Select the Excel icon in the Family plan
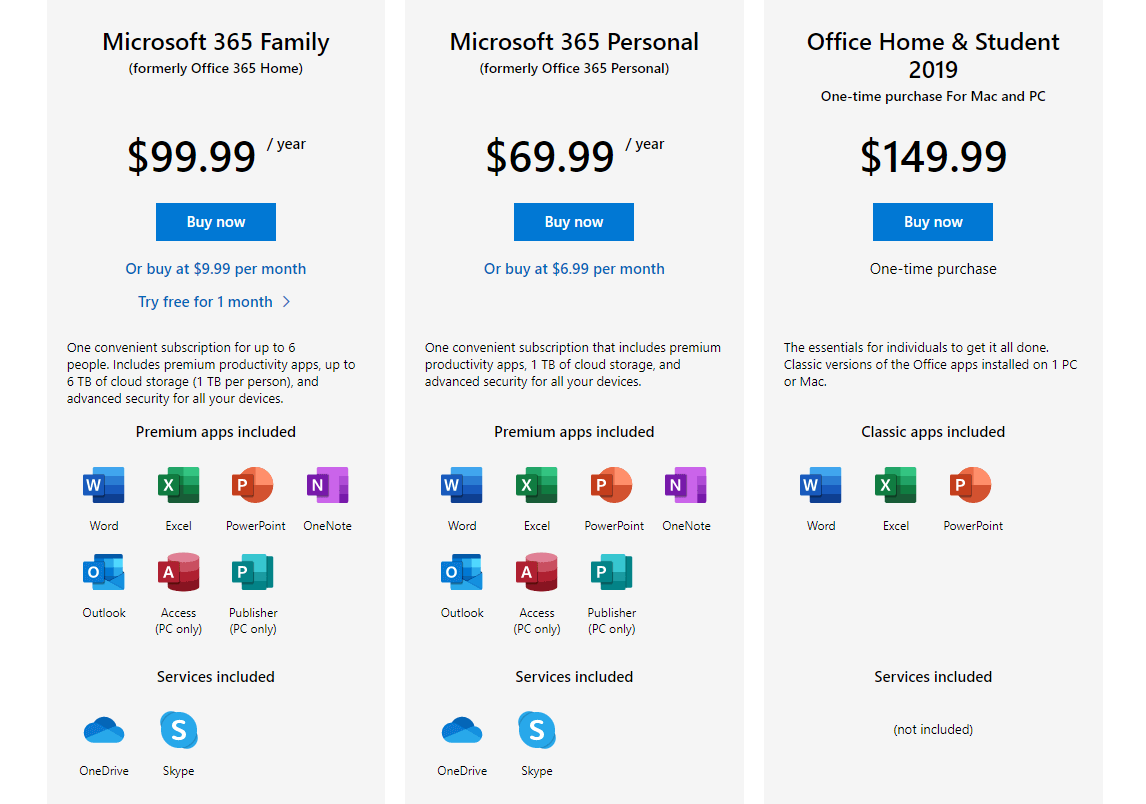 178,484
